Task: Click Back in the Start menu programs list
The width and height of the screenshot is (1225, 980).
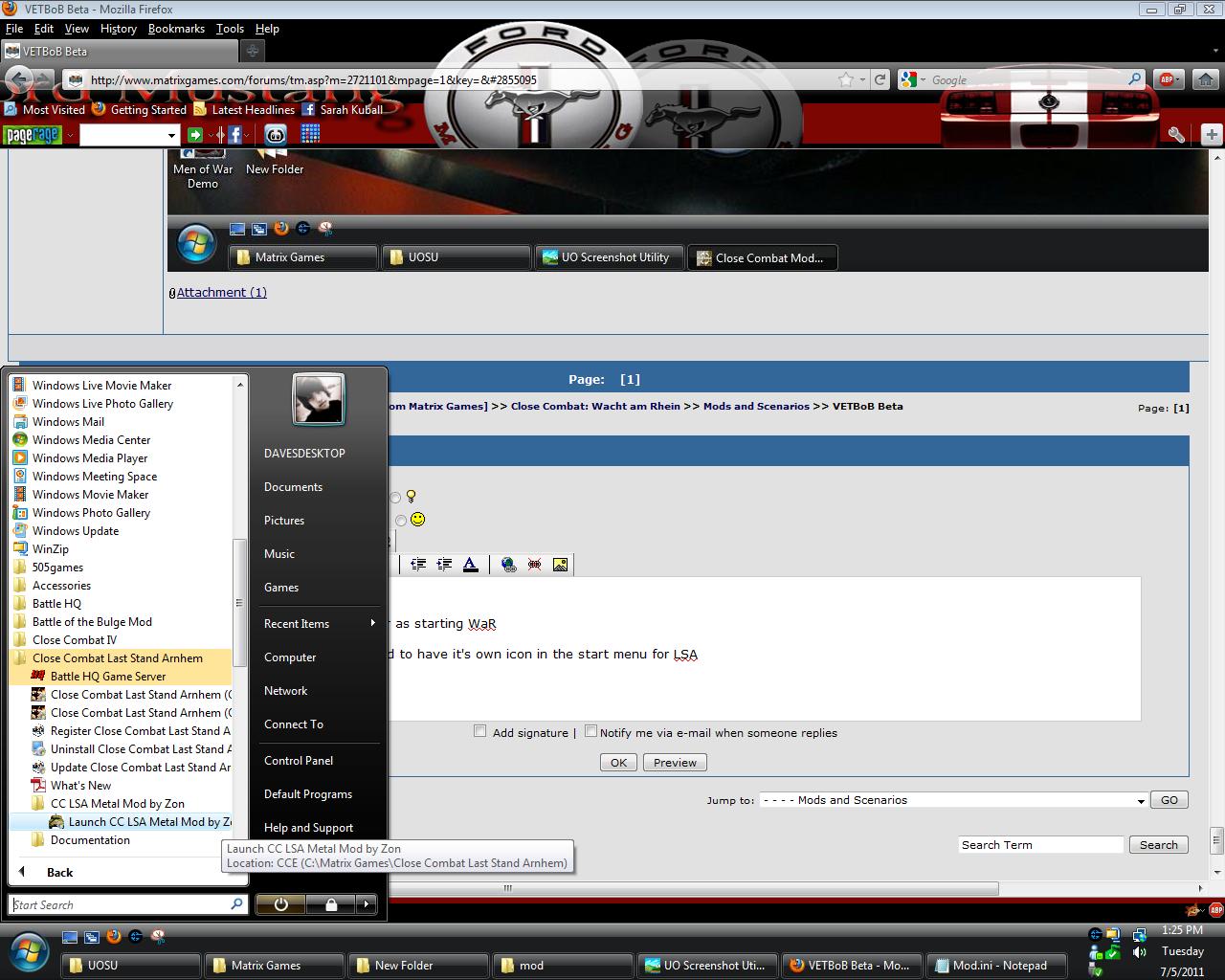Action: (59, 872)
